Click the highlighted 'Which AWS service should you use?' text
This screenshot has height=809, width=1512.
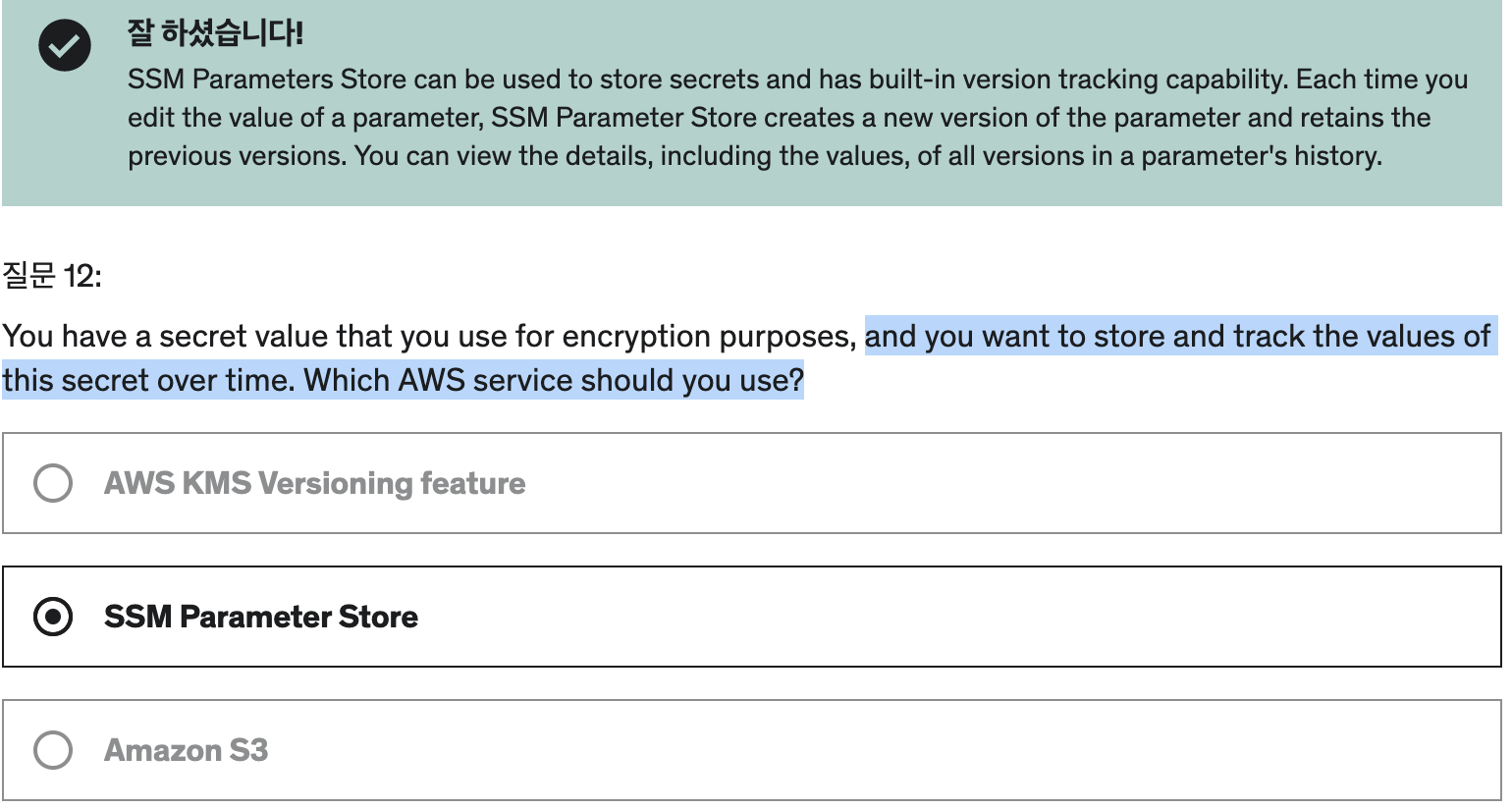(554, 380)
